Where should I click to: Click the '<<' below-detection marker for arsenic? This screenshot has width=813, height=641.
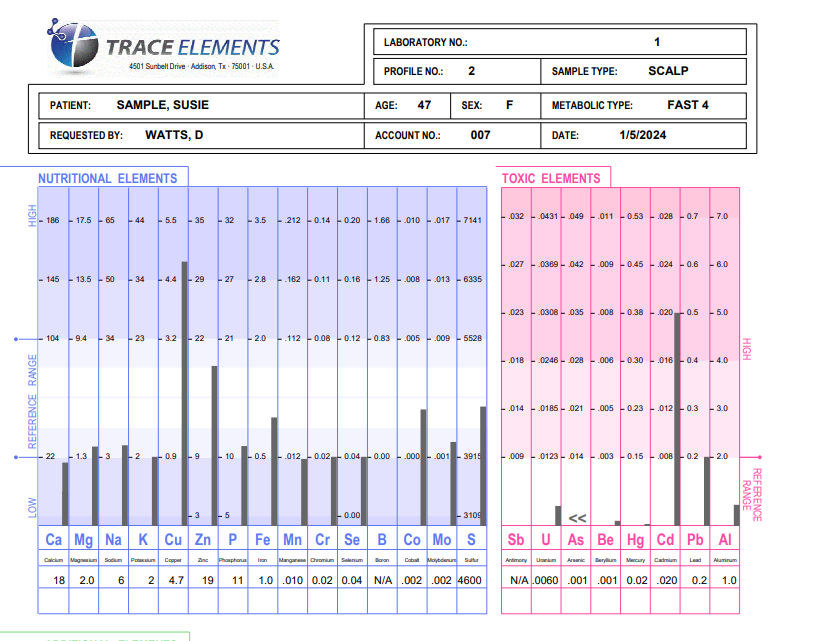pos(577,518)
